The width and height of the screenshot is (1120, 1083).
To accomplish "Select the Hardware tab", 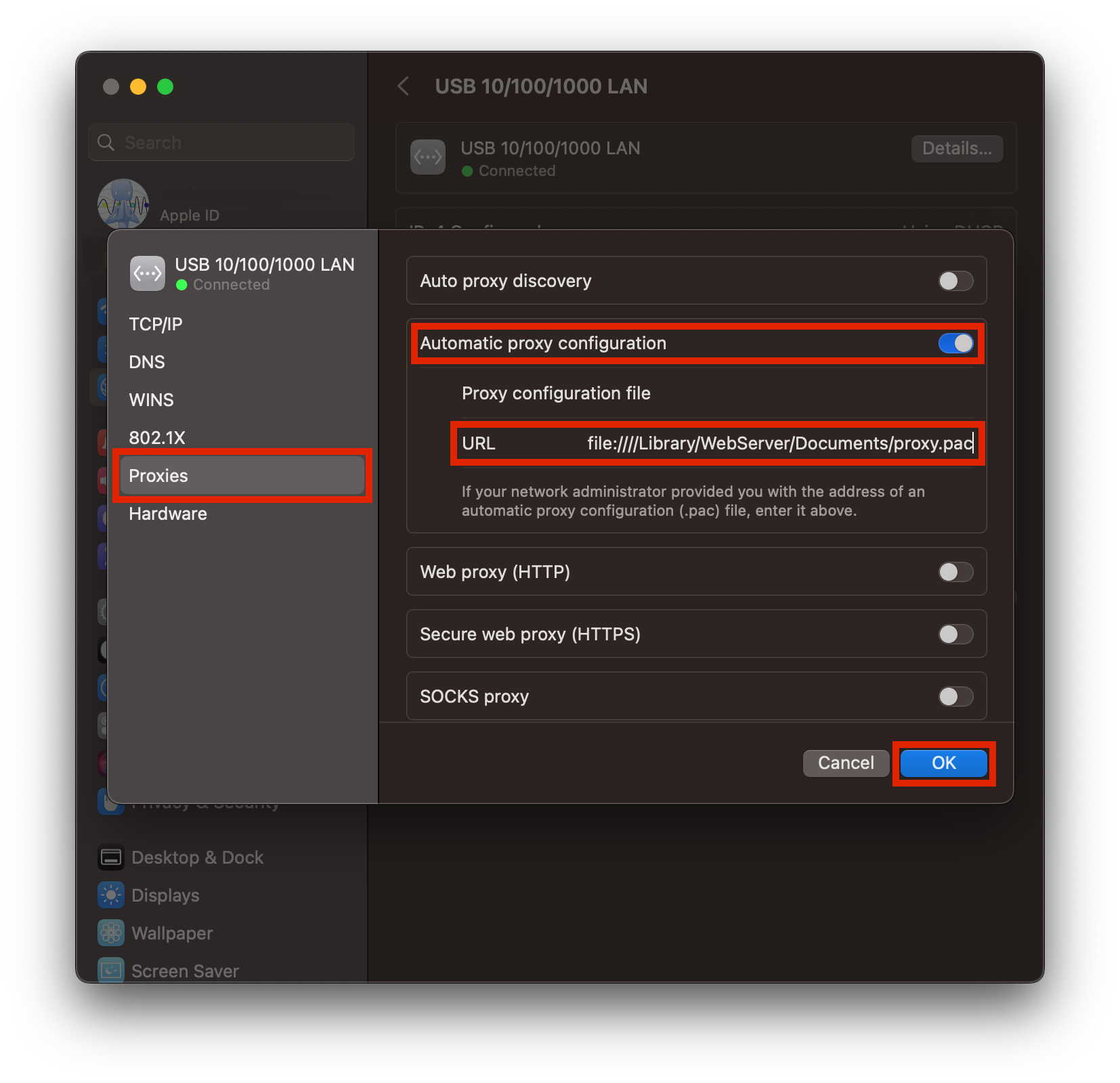I will point(168,514).
